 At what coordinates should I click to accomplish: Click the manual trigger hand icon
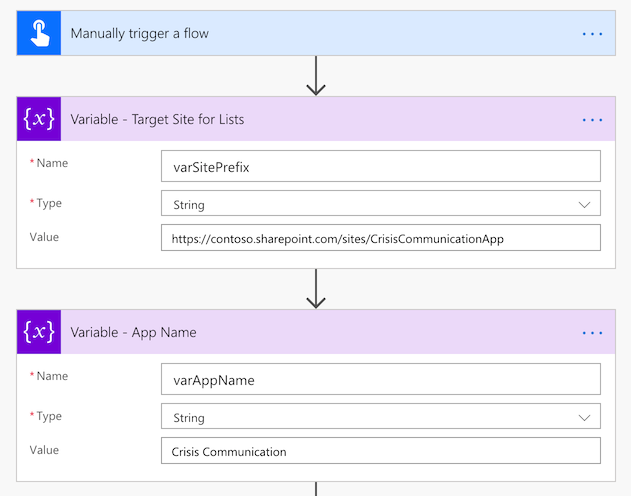(39, 33)
